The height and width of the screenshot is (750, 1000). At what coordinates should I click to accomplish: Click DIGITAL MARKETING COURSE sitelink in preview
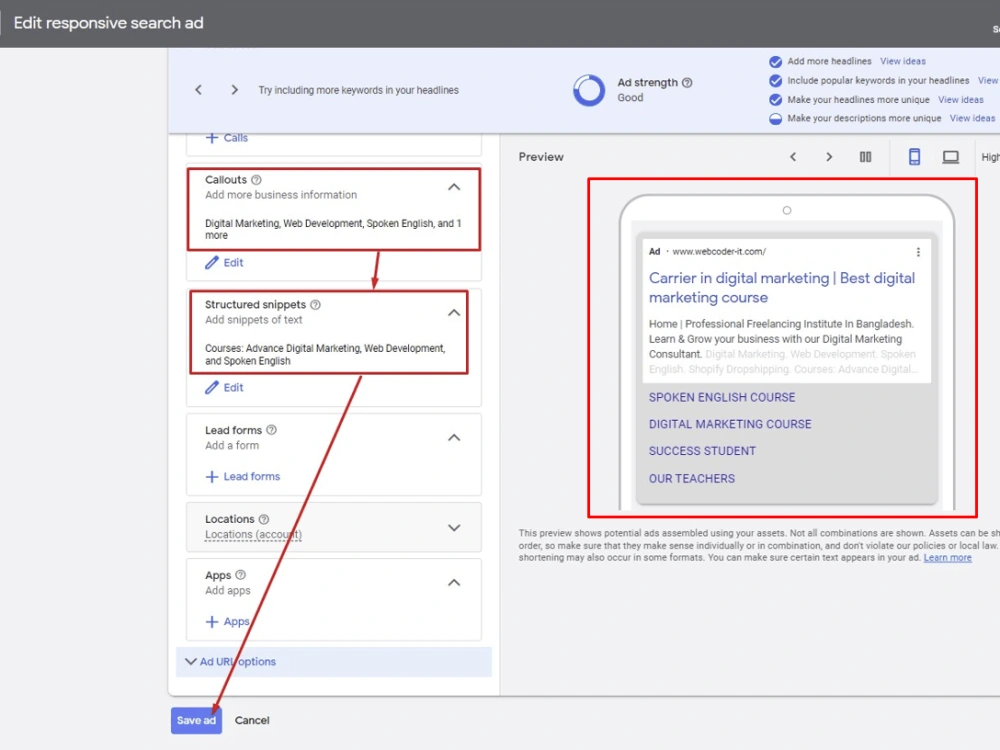click(730, 424)
